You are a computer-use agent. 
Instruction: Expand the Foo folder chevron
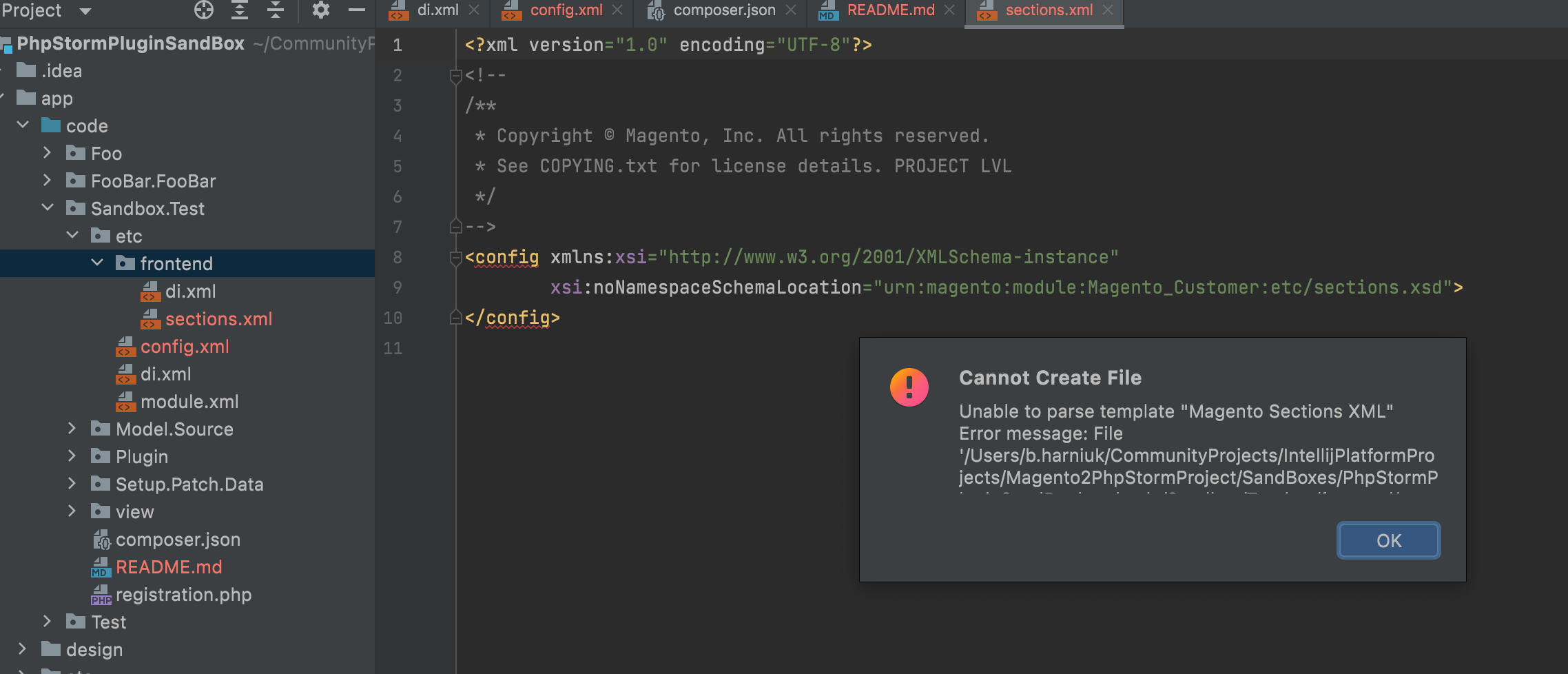point(47,152)
